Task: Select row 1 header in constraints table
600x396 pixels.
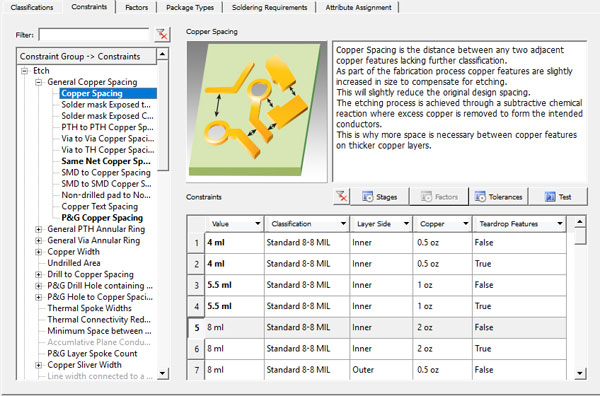Action: coord(196,243)
